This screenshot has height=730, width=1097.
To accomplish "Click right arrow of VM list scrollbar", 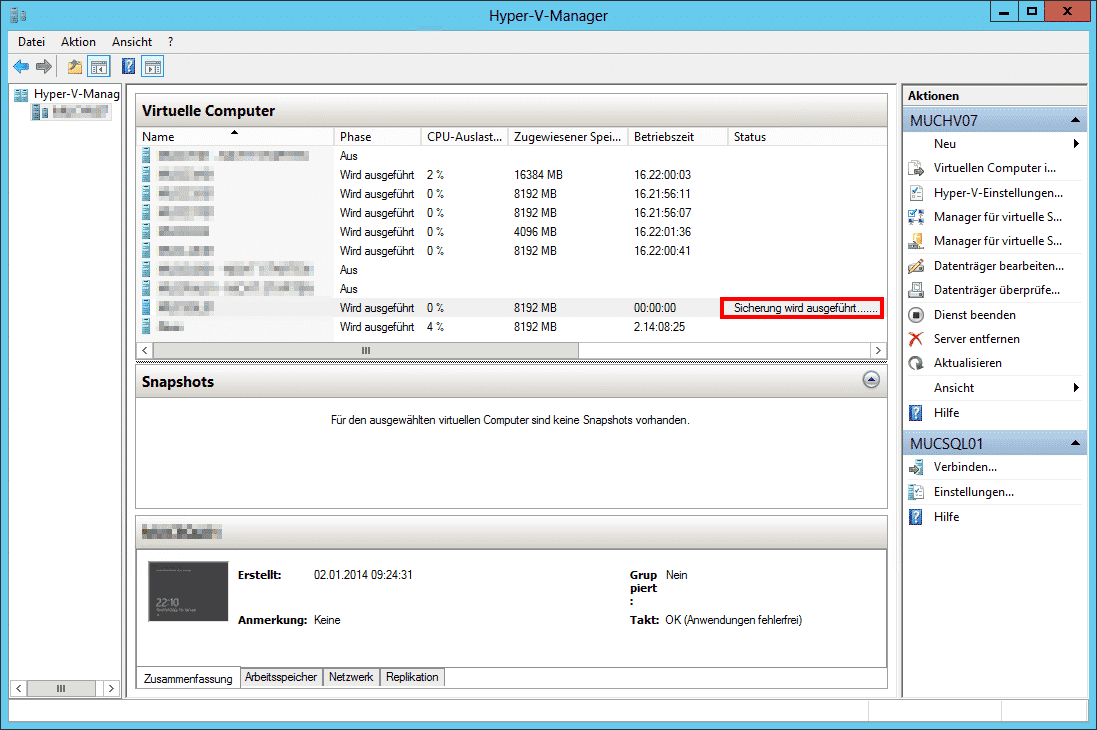I will tap(878, 350).
